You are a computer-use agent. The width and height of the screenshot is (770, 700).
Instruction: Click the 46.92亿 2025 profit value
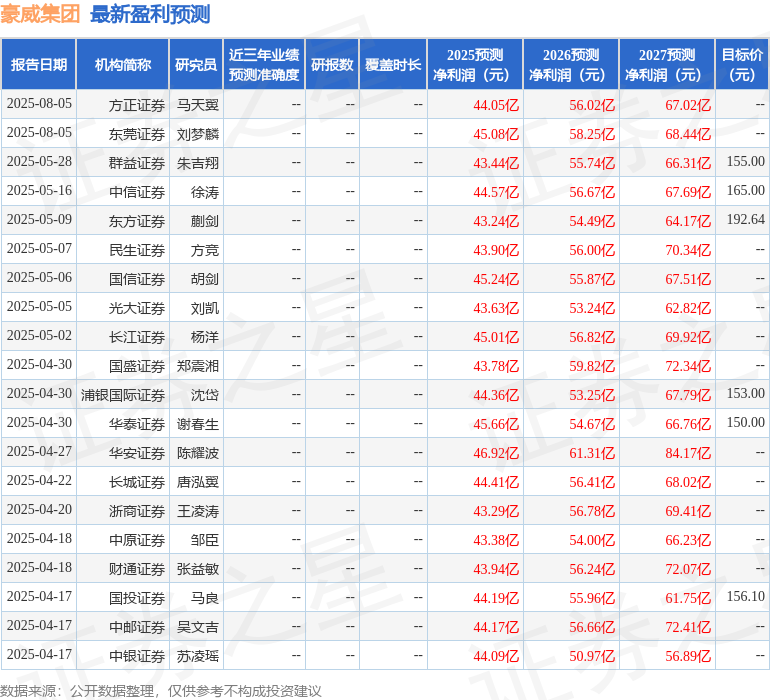pos(496,453)
